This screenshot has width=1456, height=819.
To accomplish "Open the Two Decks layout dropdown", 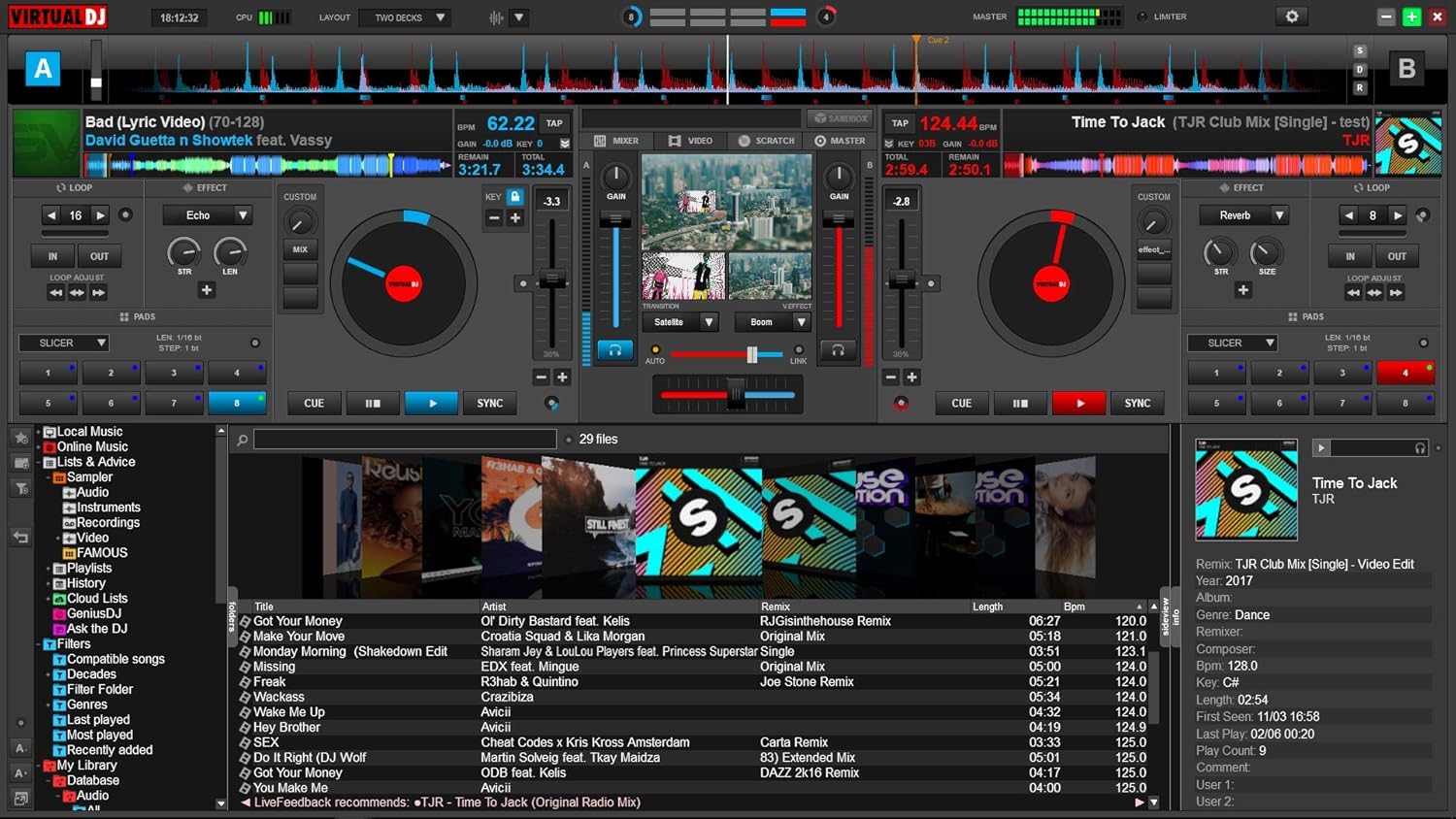I will 440,17.
